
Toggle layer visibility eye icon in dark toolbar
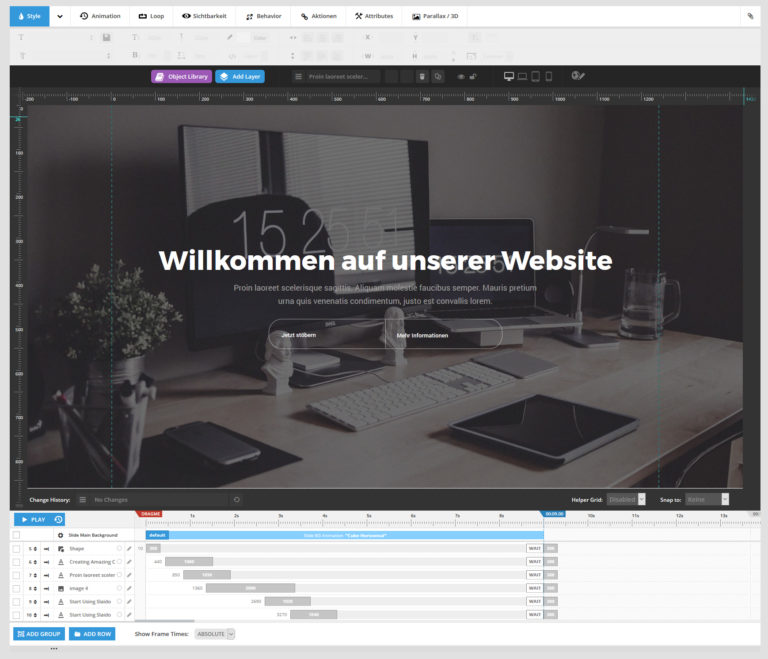(x=460, y=76)
